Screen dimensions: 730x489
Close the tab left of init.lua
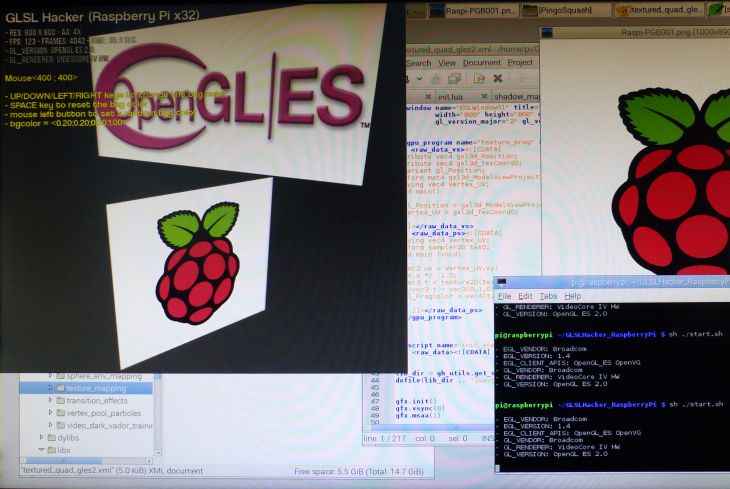coord(428,96)
